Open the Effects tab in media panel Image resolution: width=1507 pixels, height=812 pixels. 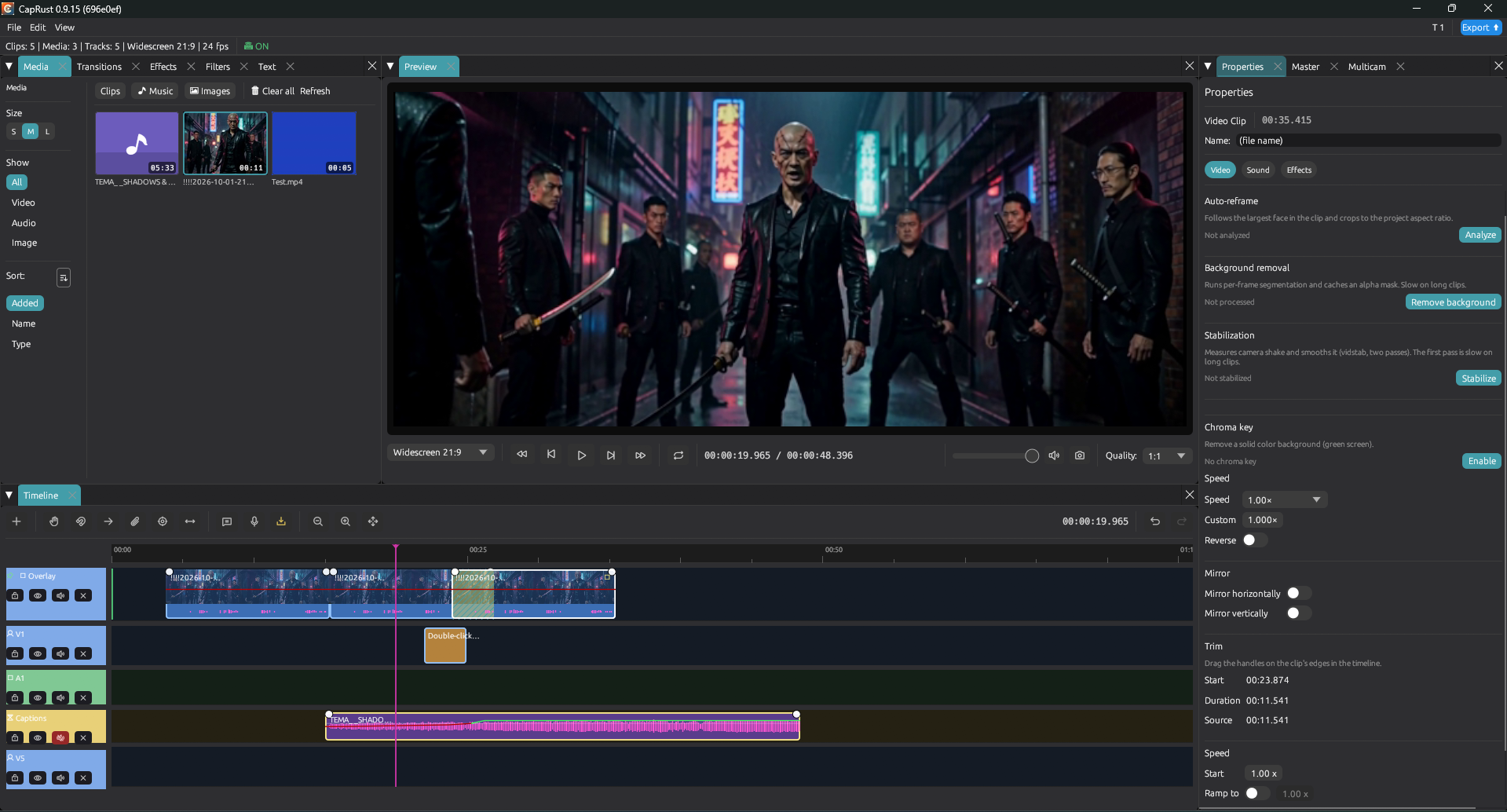click(x=163, y=67)
